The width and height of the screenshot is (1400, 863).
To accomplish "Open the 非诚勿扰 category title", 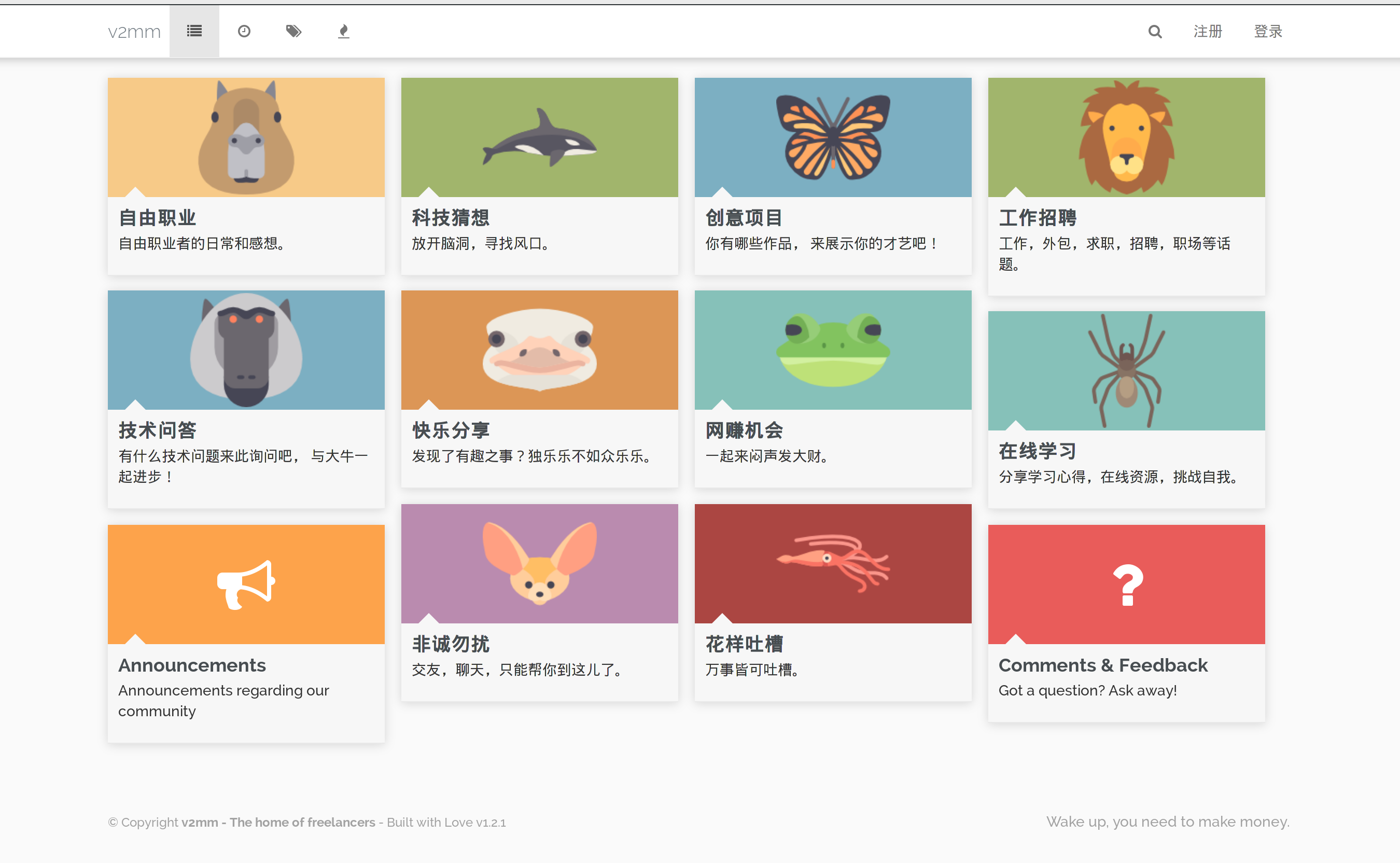I will point(451,644).
